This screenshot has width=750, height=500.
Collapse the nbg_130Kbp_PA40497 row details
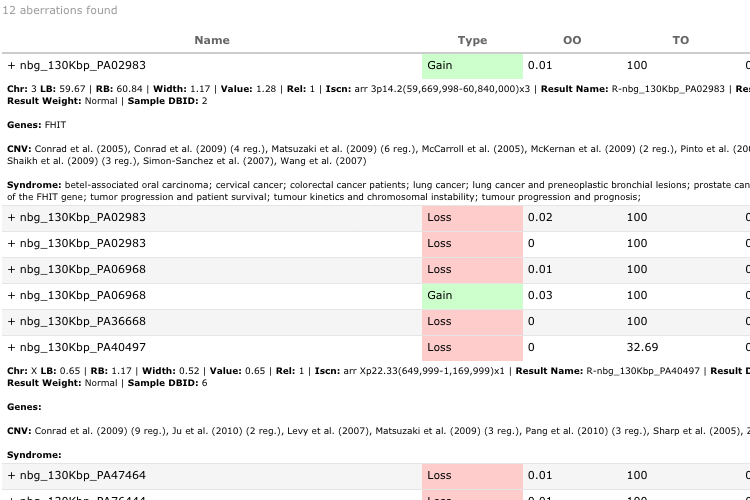(11, 348)
